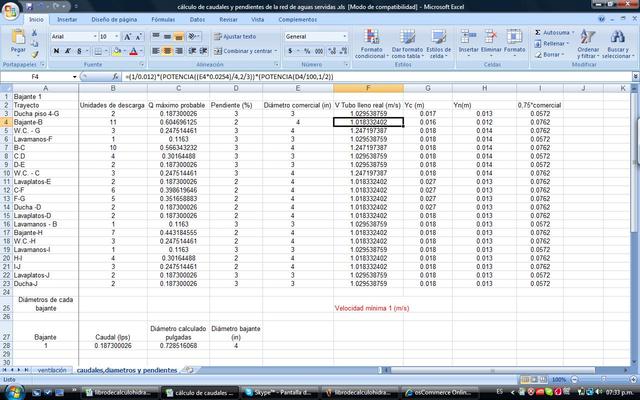Image resolution: width=640 pixels, height=400 pixels.
Task: Open Formato condicional menu
Action: [371, 44]
